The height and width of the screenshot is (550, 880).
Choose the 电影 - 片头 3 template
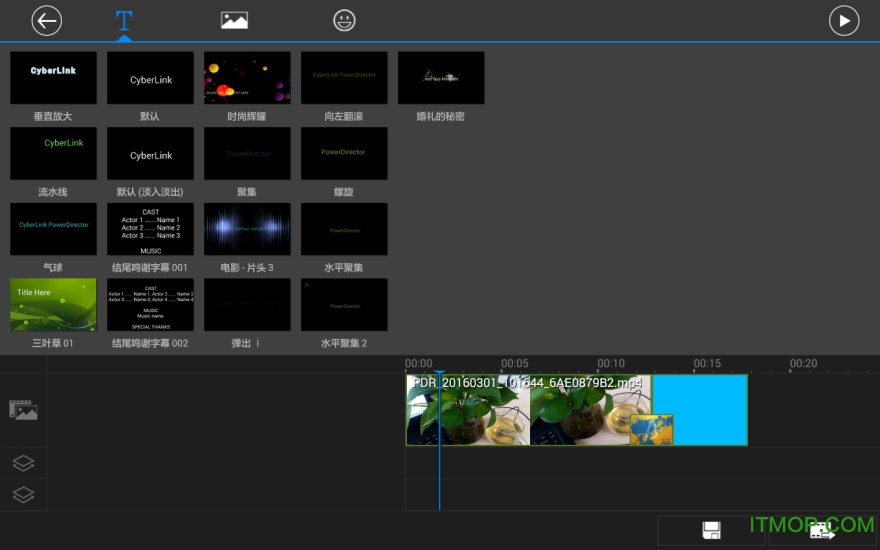[247, 229]
